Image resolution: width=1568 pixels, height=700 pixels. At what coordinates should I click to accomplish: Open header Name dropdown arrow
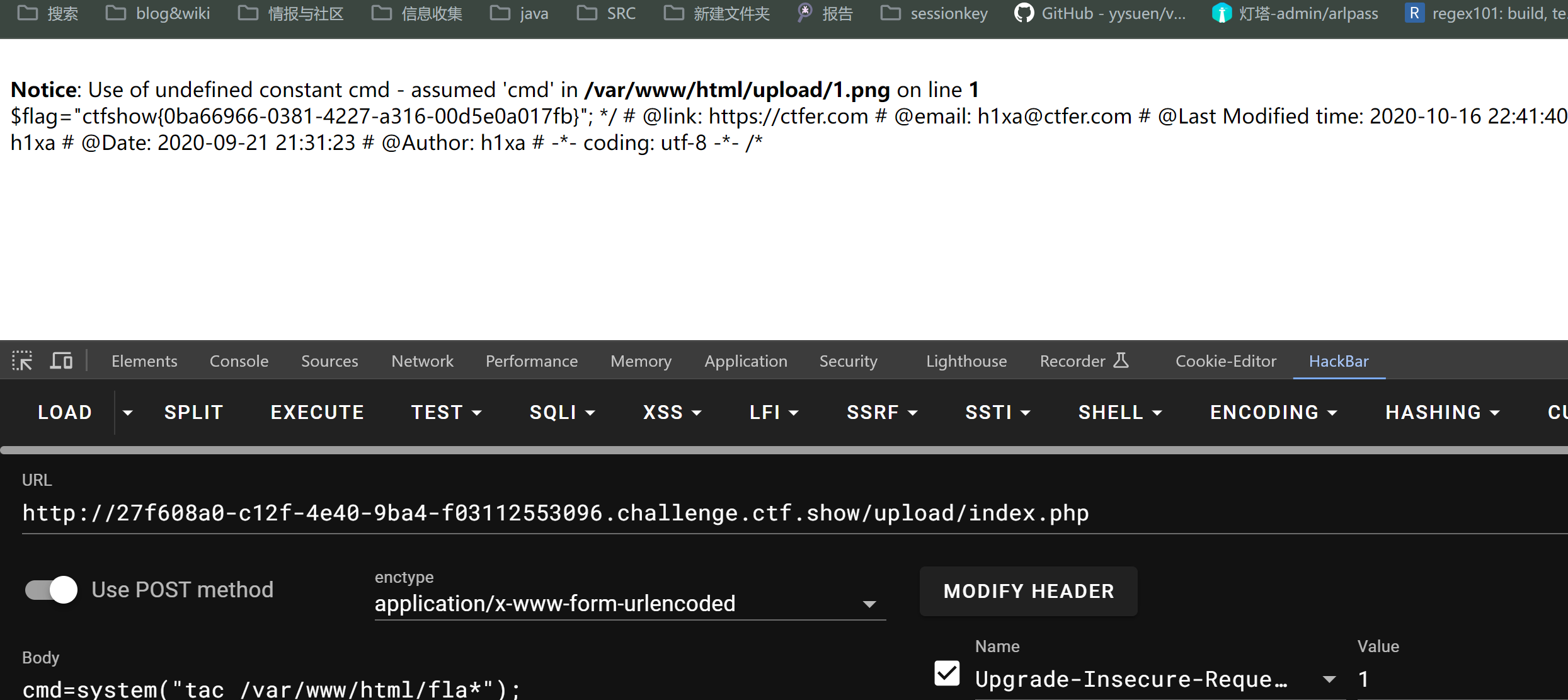point(1329,679)
